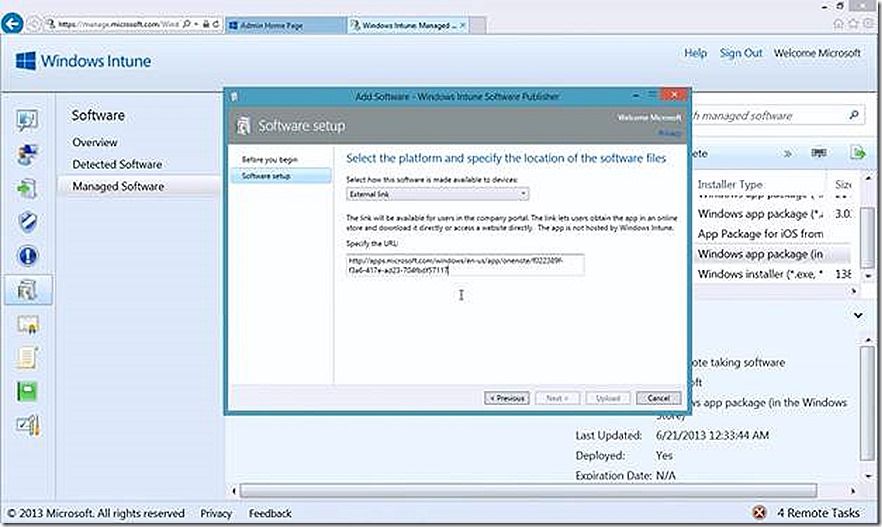The height and width of the screenshot is (527, 882).
Task: Open the Updates workspace icon
Action: [27, 188]
